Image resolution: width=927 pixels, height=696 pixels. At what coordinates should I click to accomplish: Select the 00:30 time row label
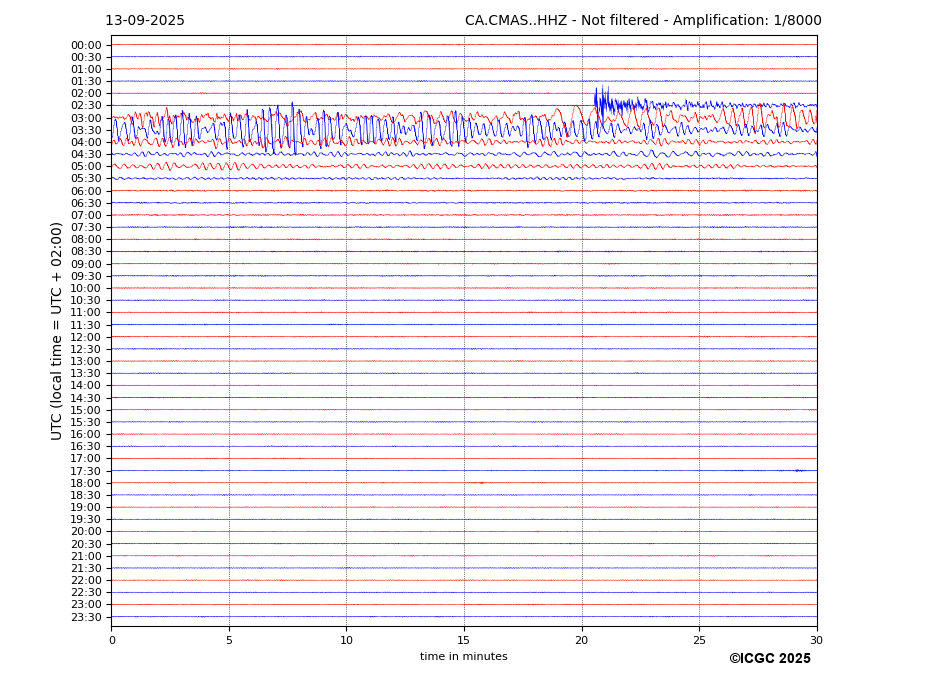86,57
